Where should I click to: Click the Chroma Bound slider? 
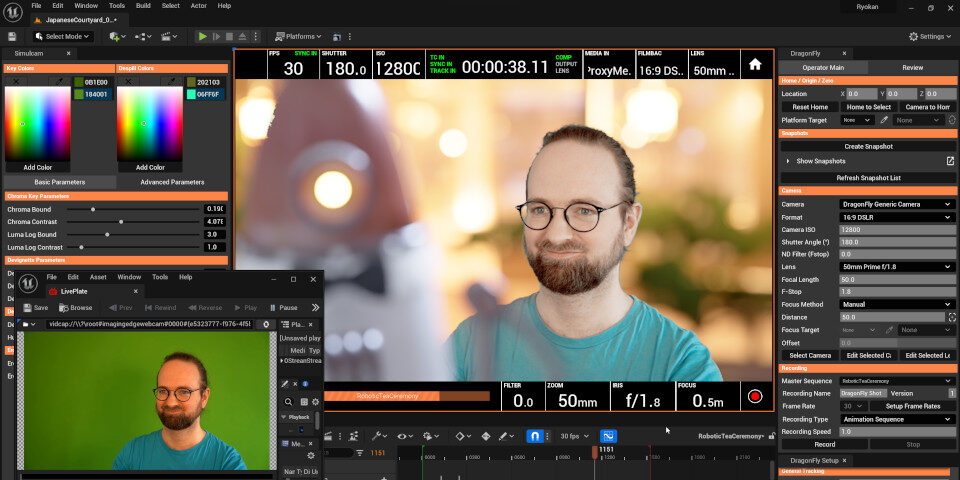[135, 209]
